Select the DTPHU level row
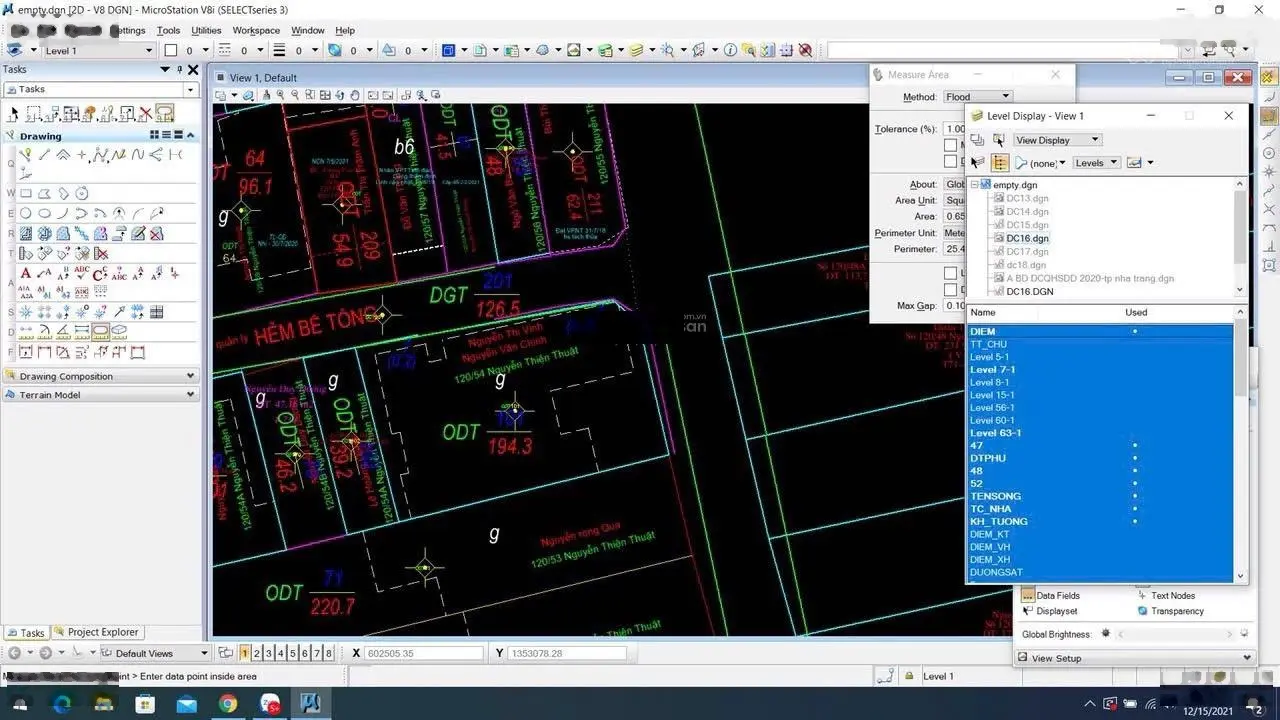Image resolution: width=1280 pixels, height=720 pixels. (1100, 458)
